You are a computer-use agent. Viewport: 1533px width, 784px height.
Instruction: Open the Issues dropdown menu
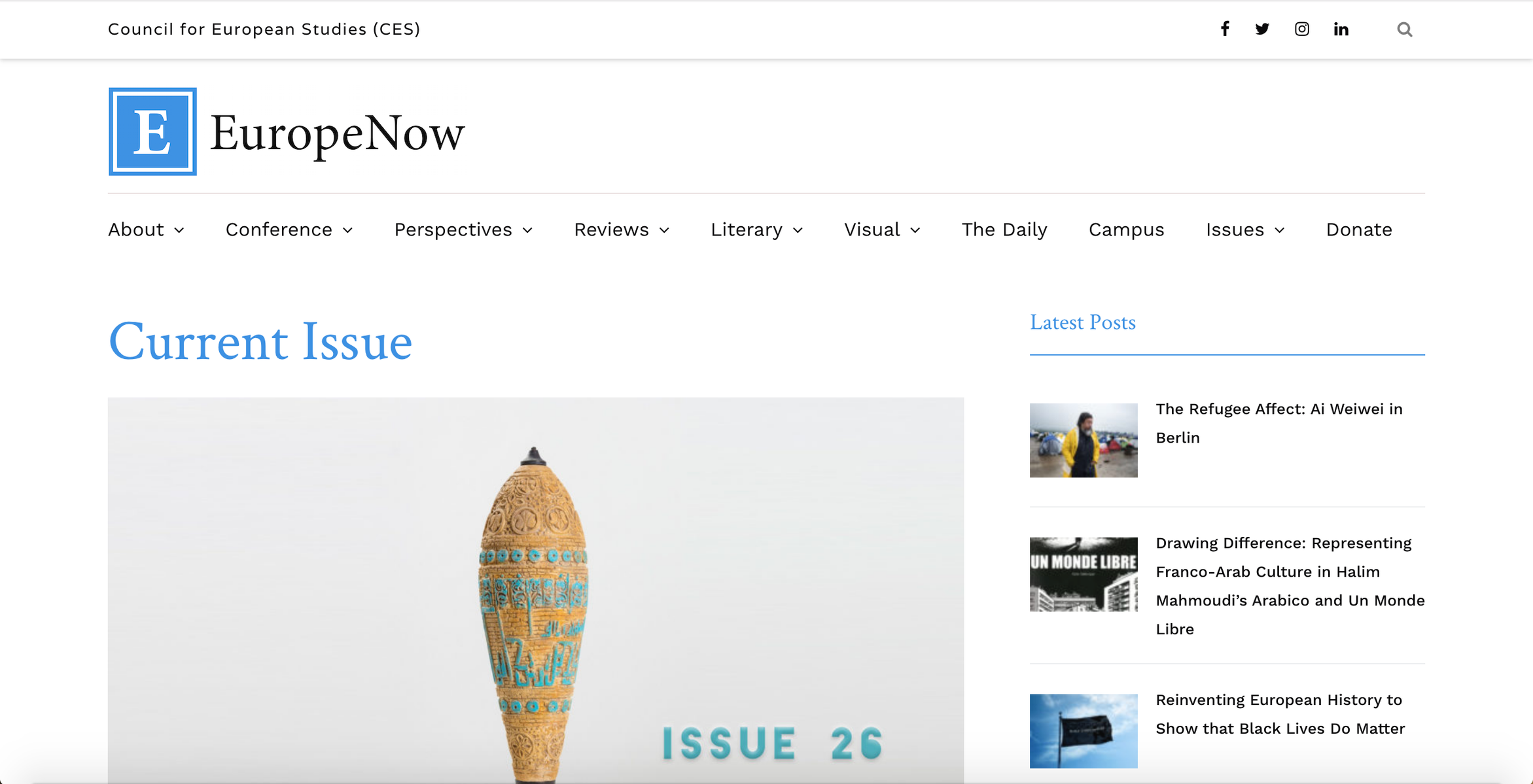[x=1245, y=230]
